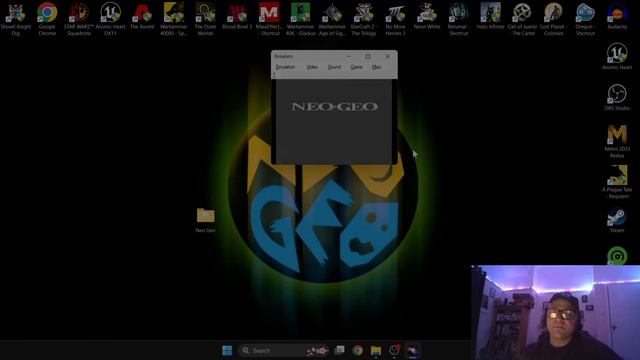Open the Video menu in the emulator window
The width and height of the screenshot is (640, 360).
click(312, 67)
